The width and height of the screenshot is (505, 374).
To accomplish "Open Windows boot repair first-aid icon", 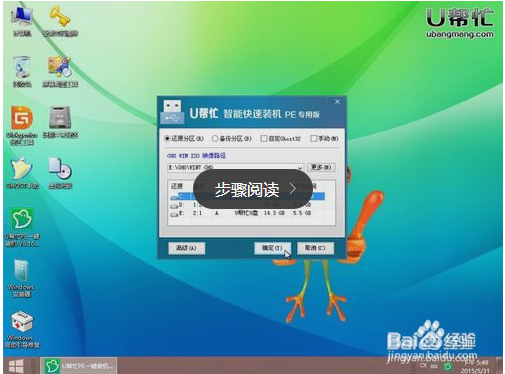I will tap(22, 329).
